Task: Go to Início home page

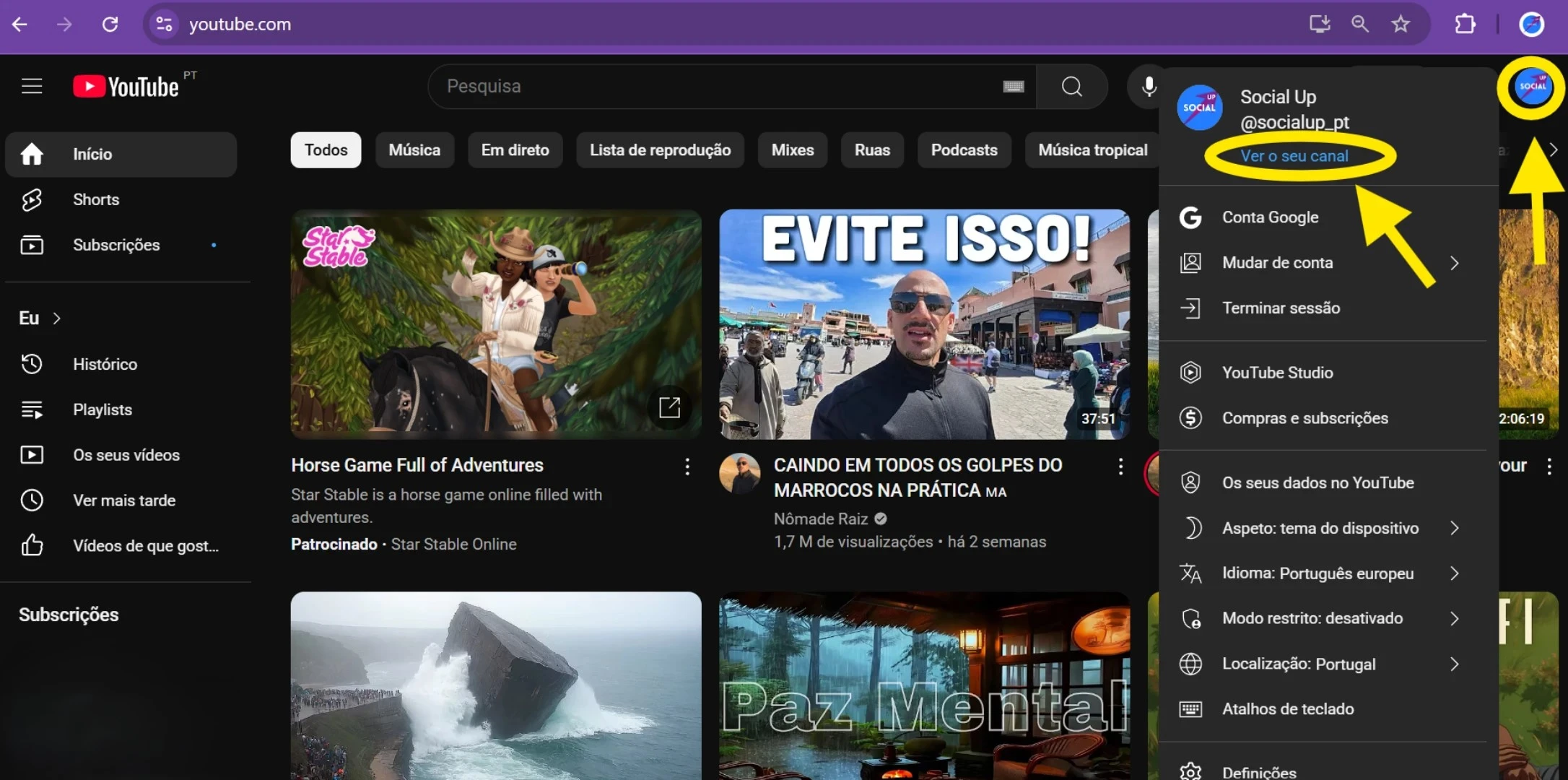Action: pos(121,155)
